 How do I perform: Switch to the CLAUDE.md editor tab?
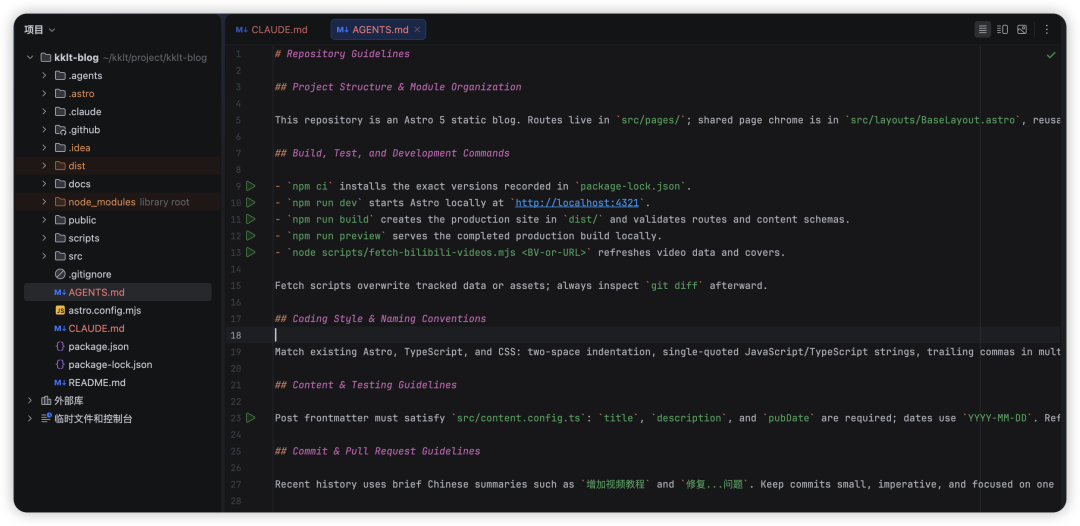click(271, 30)
